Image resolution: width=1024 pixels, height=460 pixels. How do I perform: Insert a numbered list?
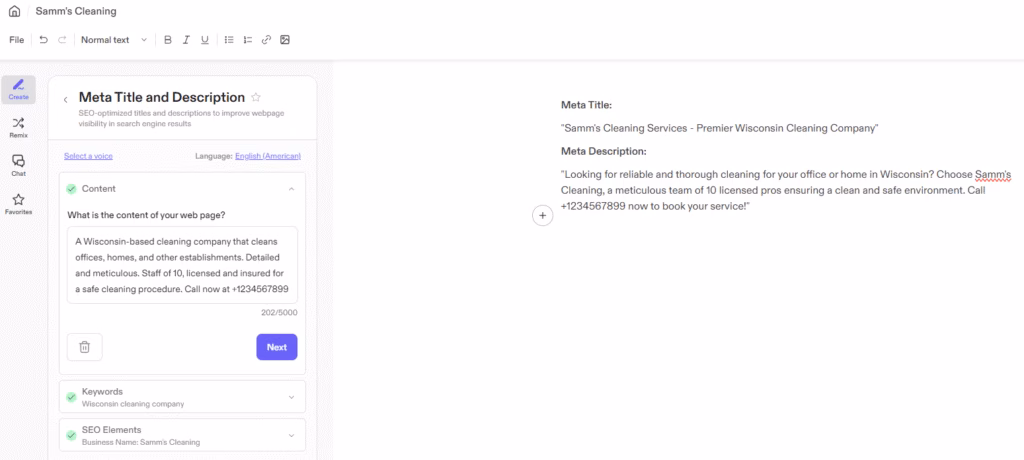click(x=248, y=40)
